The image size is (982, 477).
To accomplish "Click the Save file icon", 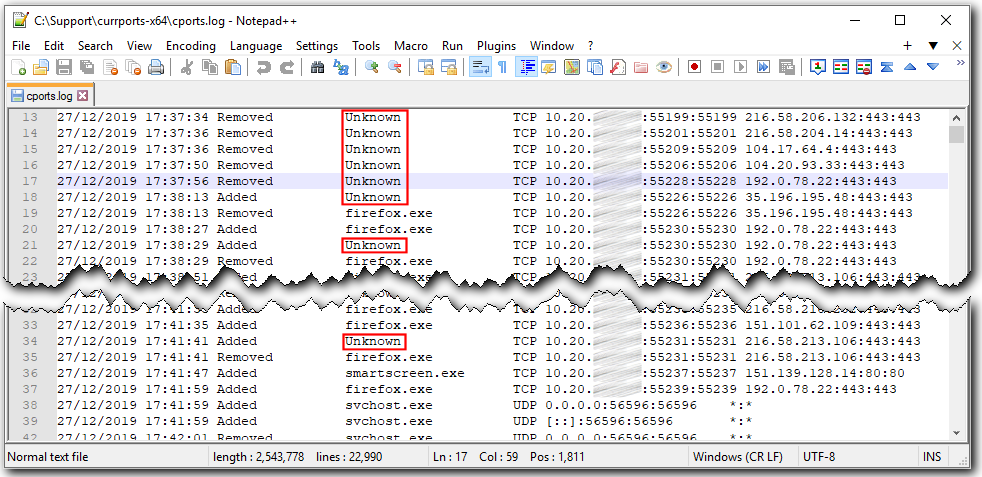I will [64, 68].
